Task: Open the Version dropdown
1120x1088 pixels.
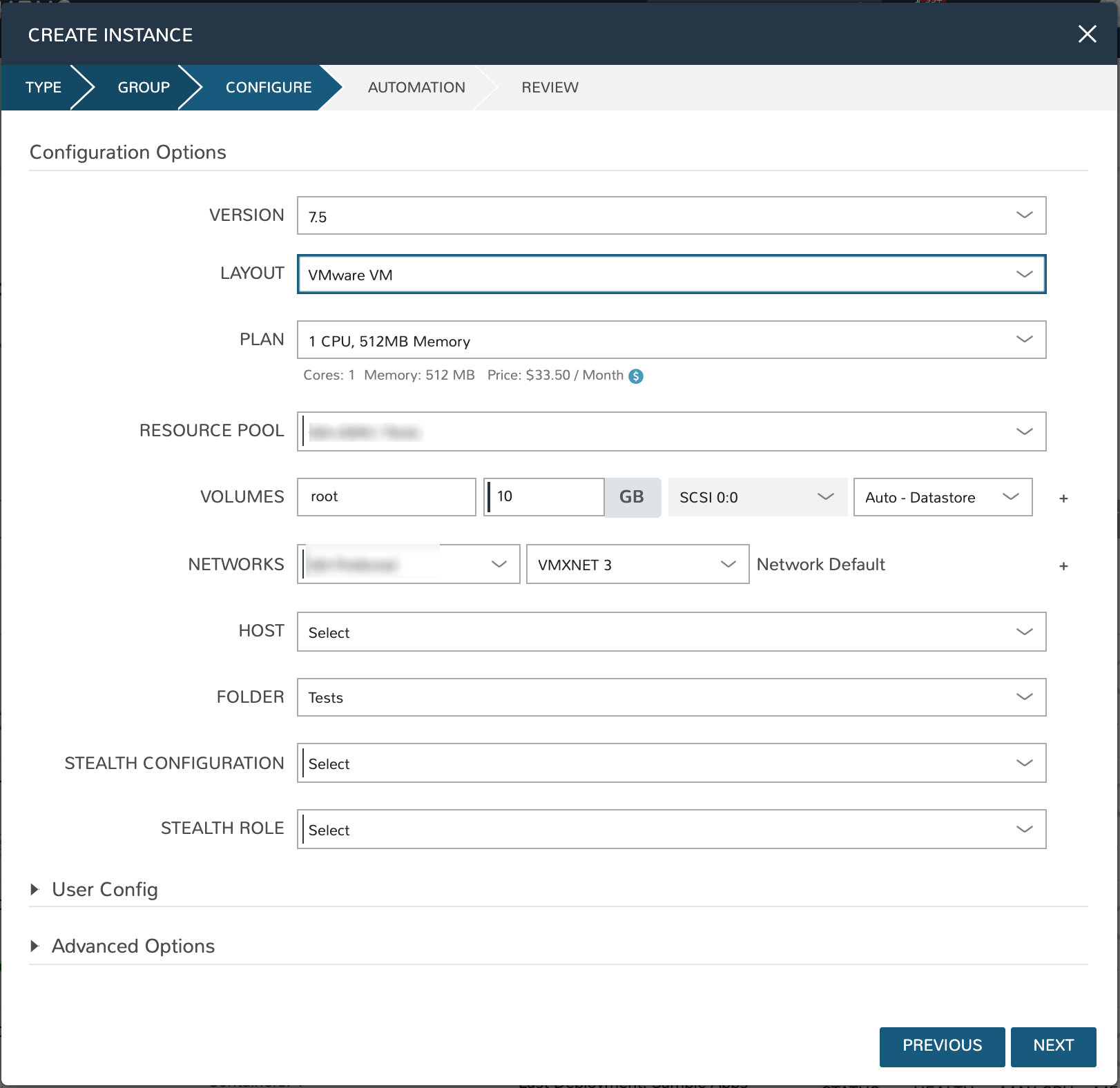Action: [x=671, y=215]
